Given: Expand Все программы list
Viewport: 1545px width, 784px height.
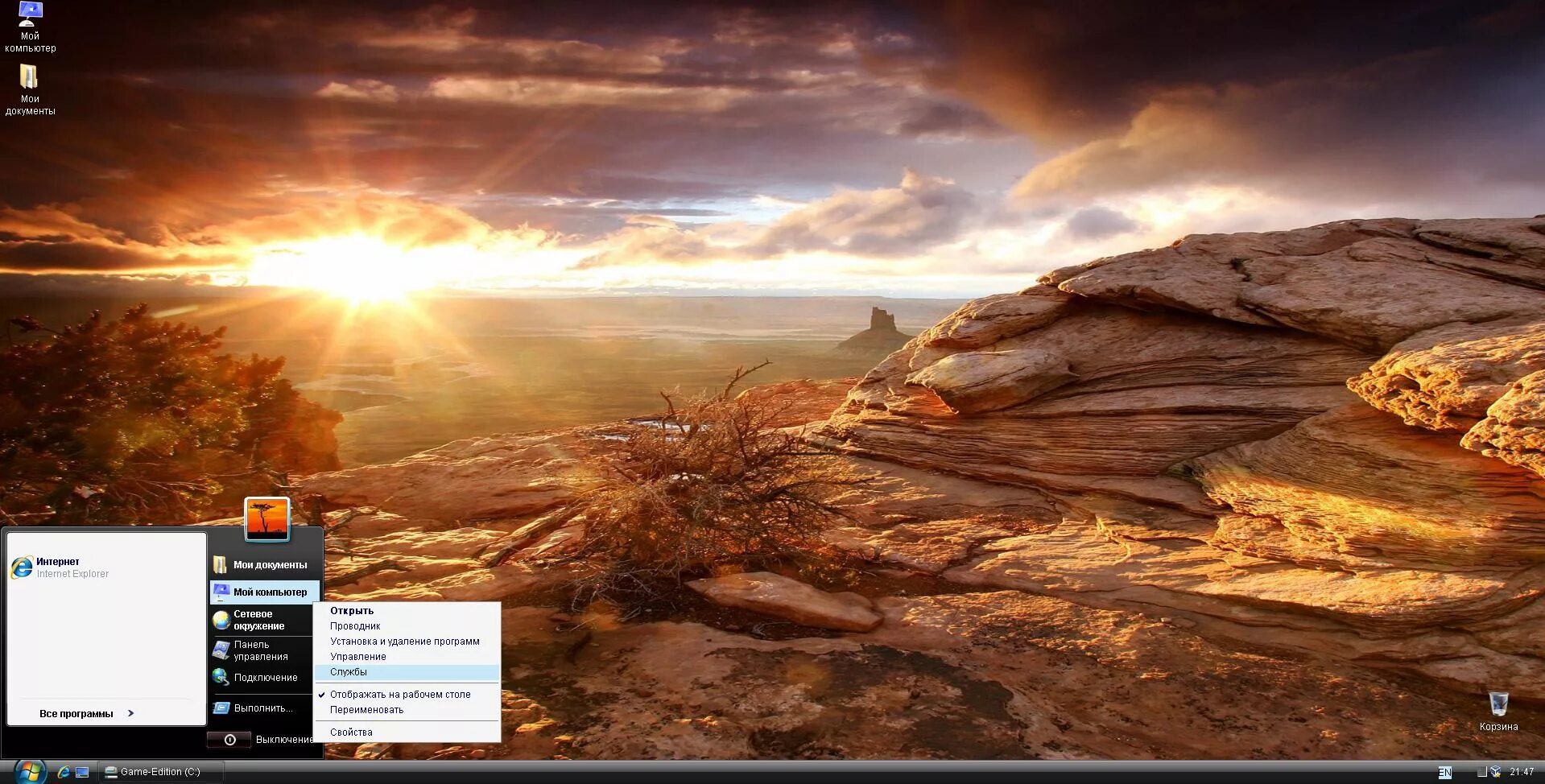Looking at the screenshot, I should [87, 713].
